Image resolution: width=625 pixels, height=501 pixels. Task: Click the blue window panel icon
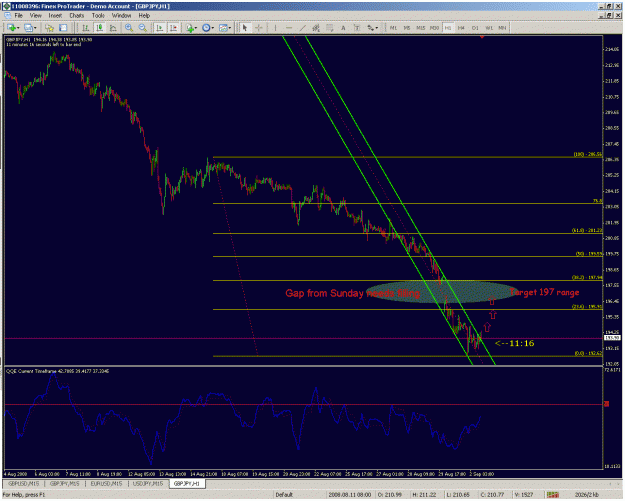(63, 28)
